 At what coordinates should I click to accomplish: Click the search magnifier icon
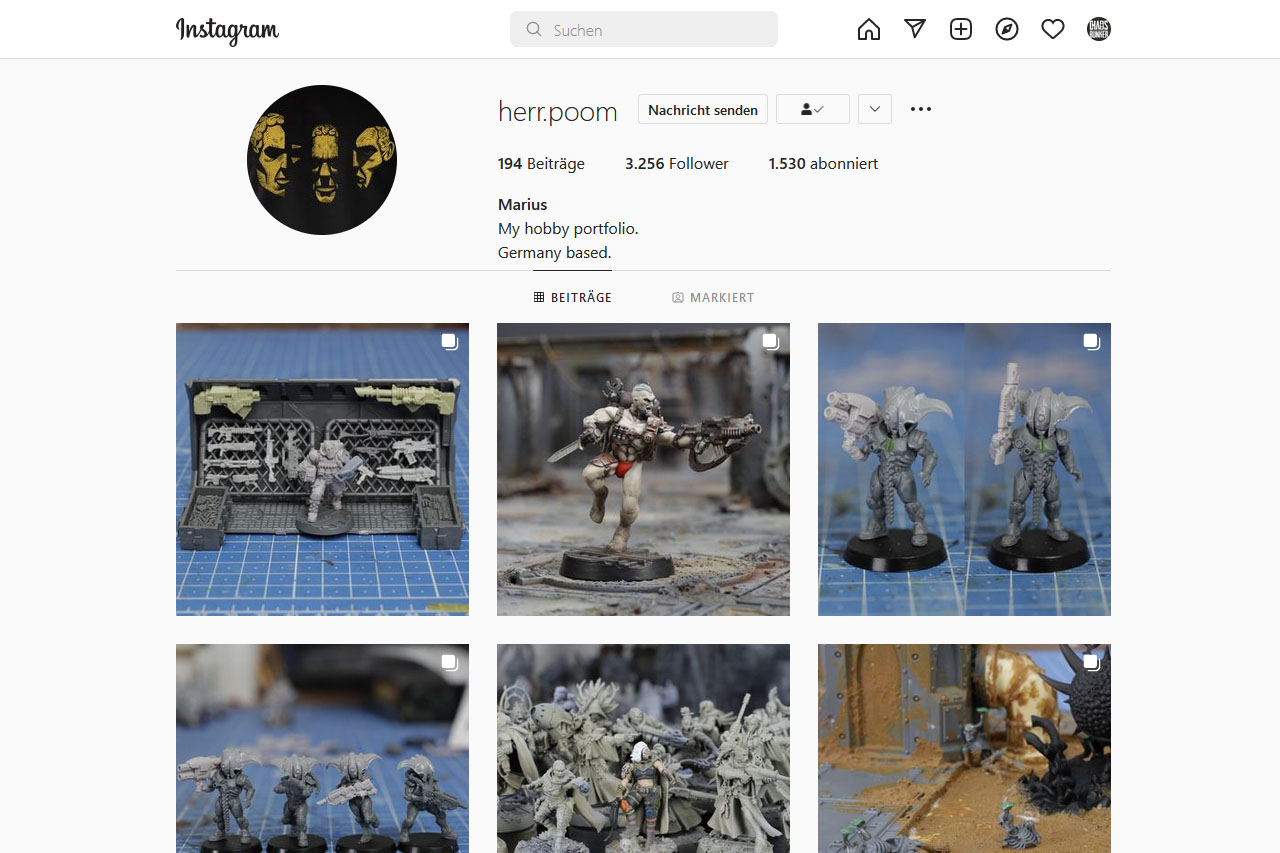point(534,30)
